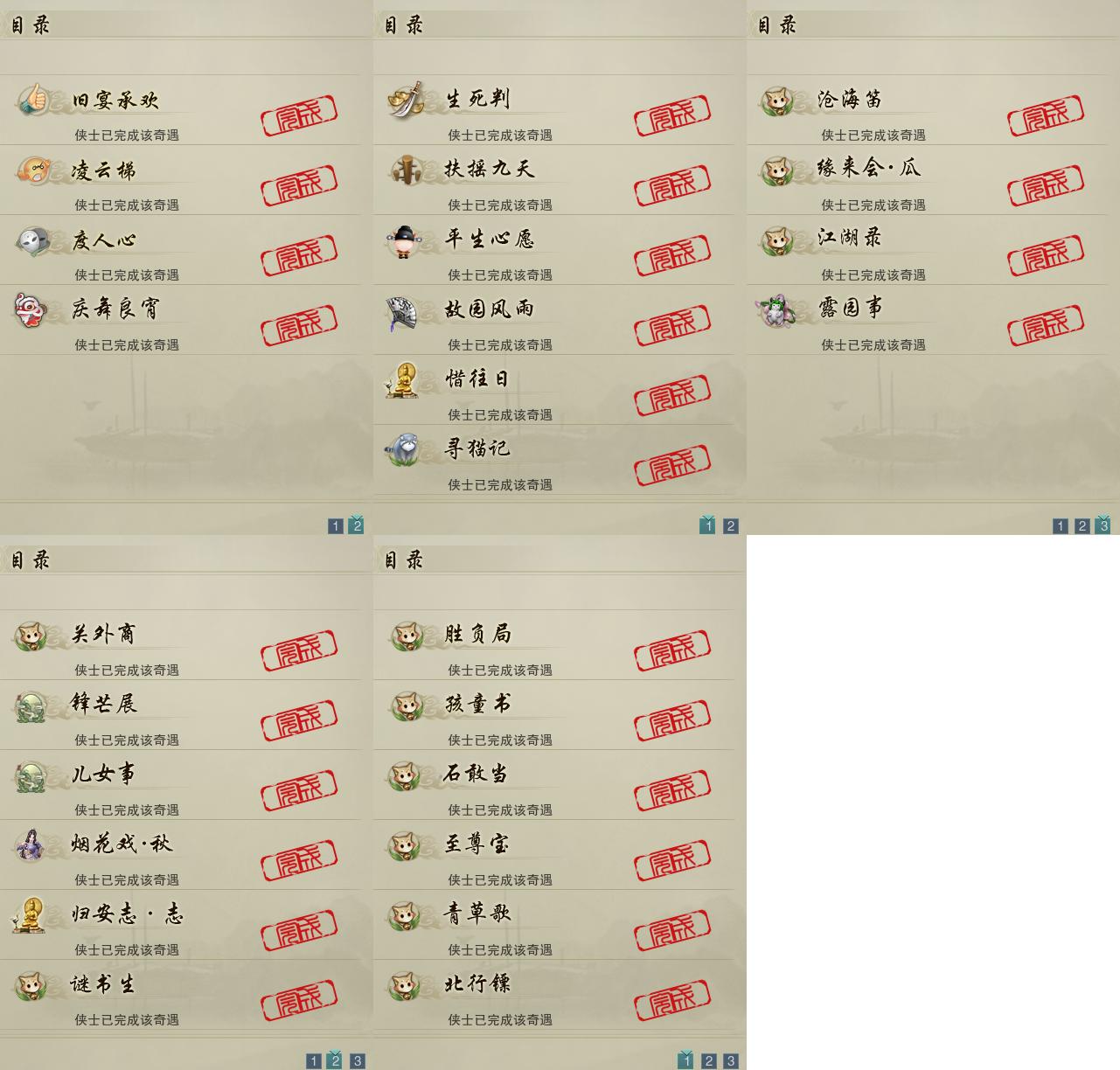Open the fairy icon beside 露园事

777,309
